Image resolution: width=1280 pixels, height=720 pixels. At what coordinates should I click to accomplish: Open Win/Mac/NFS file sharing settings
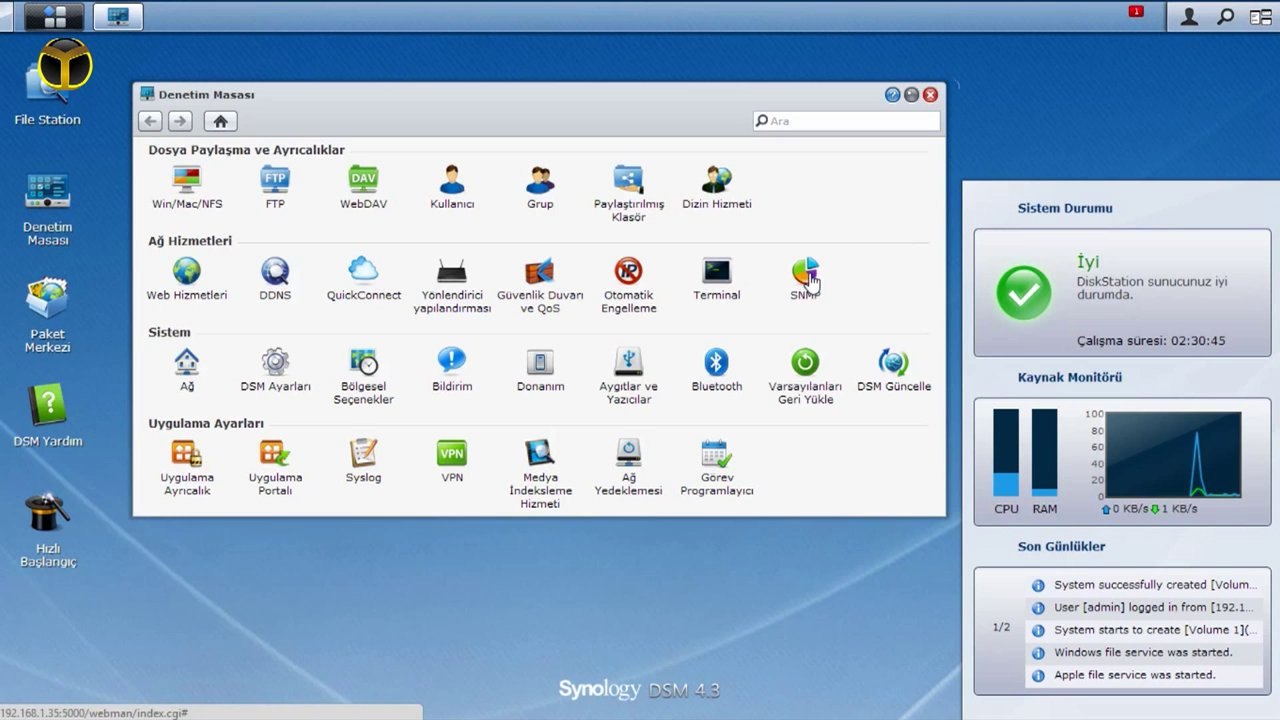(187, 187)
